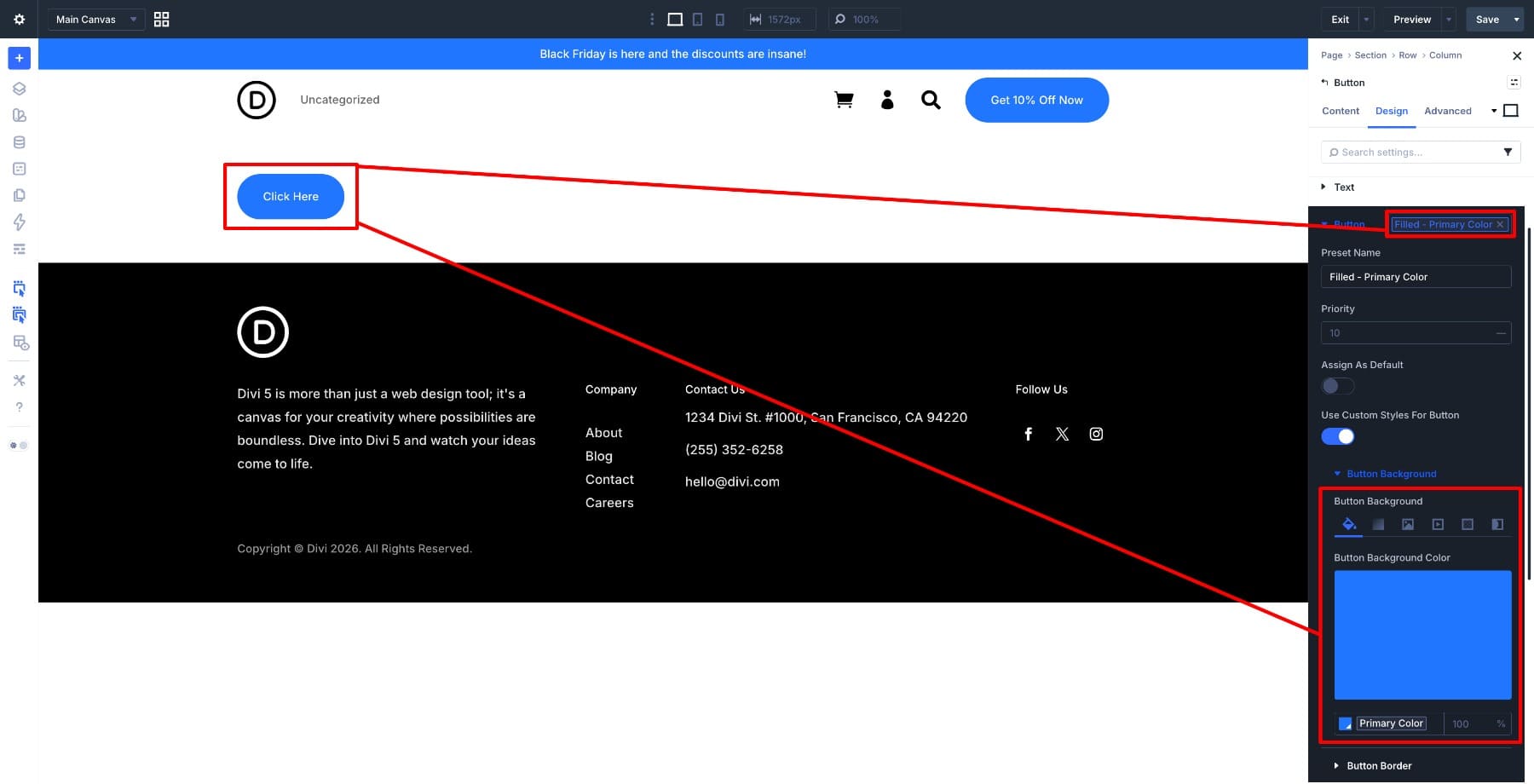Click the Save button

[x=1487, y=19]
